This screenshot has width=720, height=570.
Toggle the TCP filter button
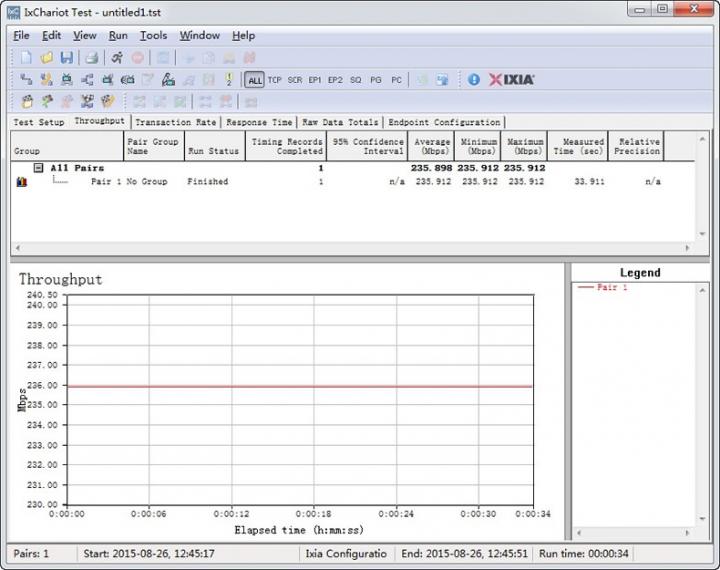[x=274, y=80]
